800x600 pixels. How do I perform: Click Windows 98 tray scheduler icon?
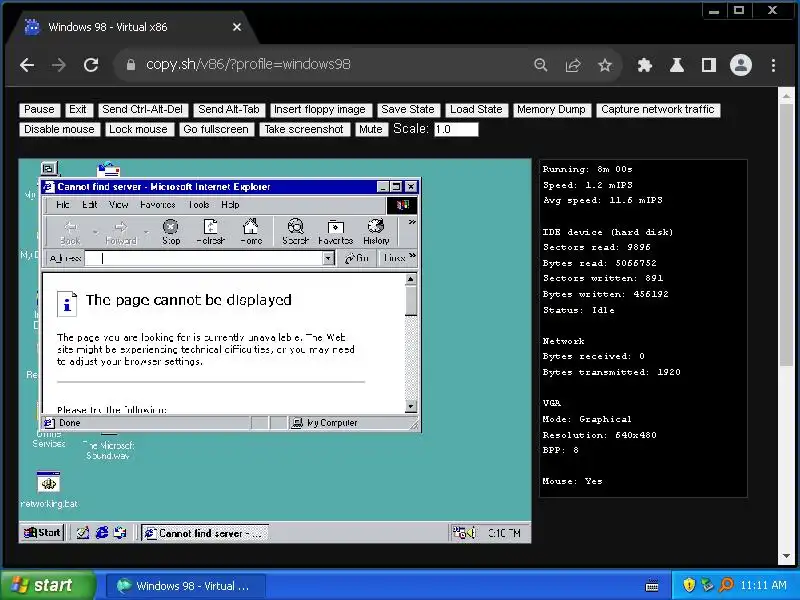(459, 533)
